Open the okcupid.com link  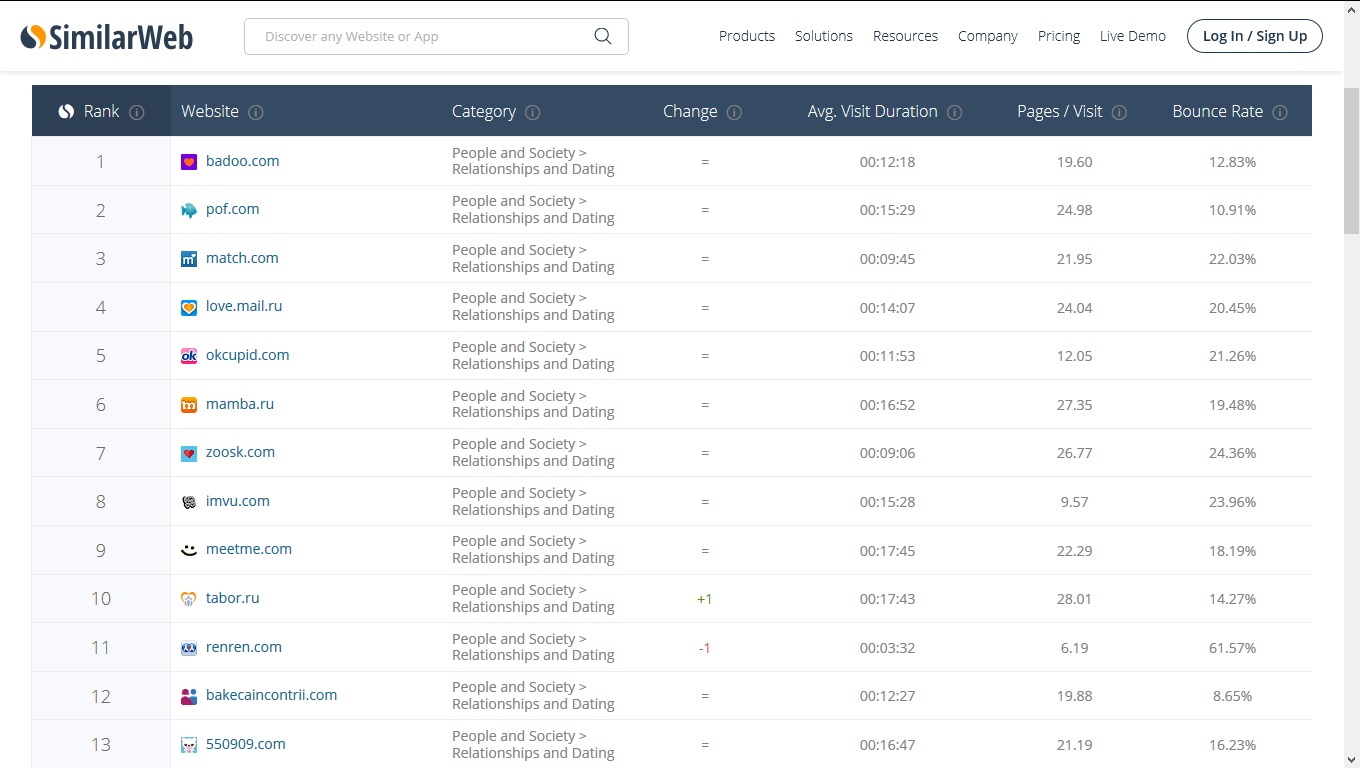[248, 355]
